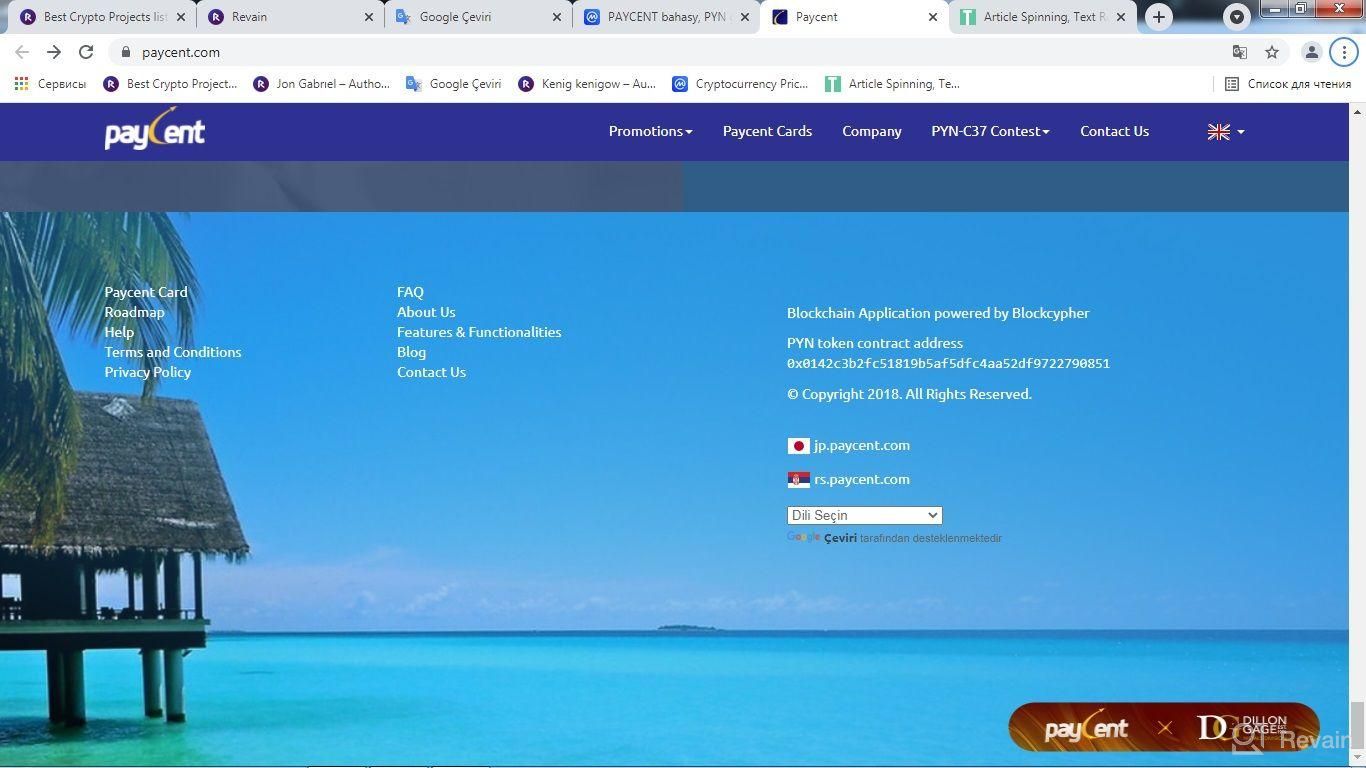Close the Best Crypto Projects tab
The width and height of the screenshot is (1366, 768).
tap(181, 17)
